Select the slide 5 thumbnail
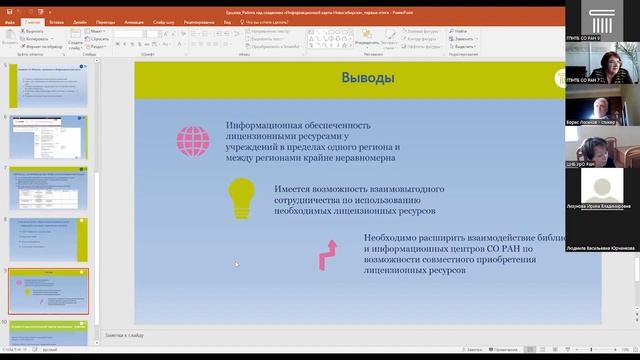Image resolution: width=640 pixels, height=360 pixels. point(48,86)
